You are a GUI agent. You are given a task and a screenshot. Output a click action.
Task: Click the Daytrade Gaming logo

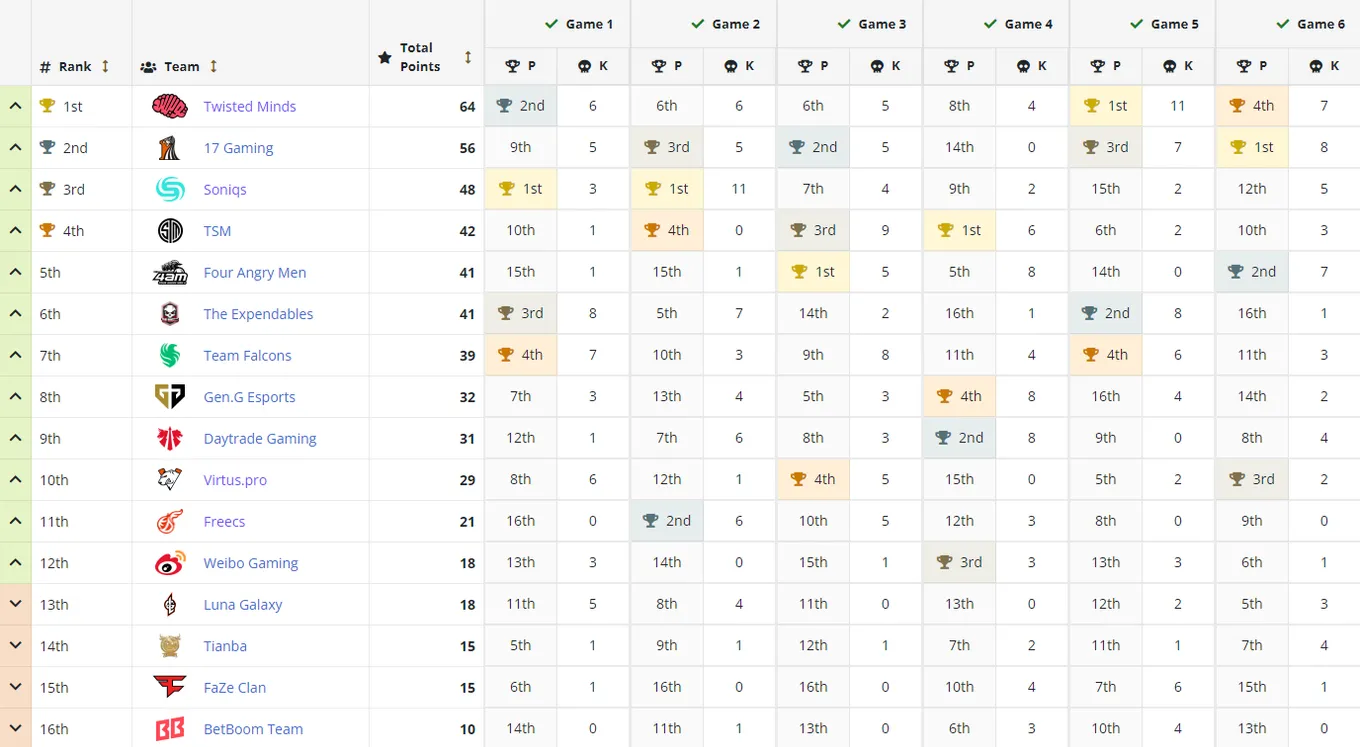170,438
